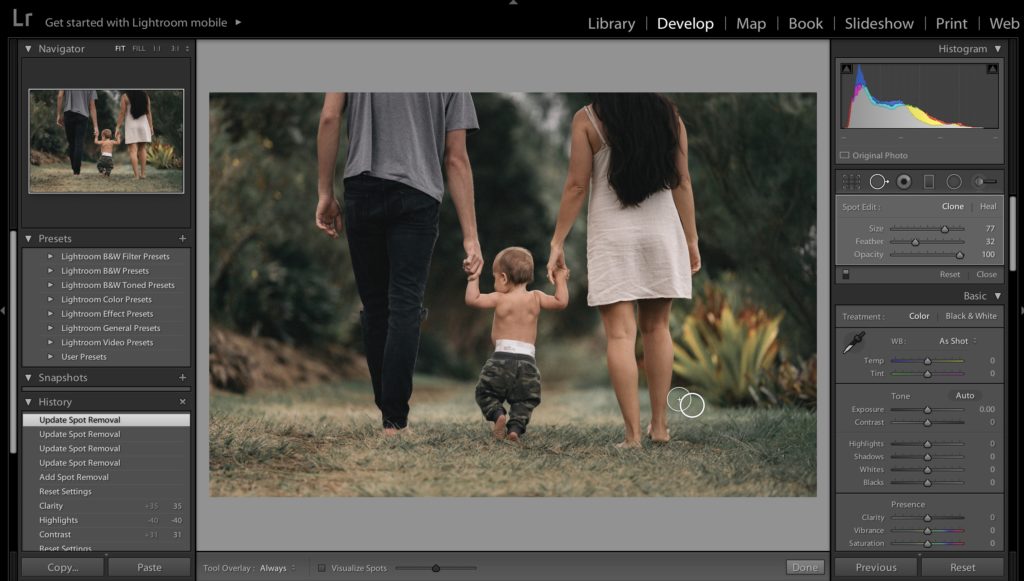This screenshot has height=581, width=1024.
Task: Select Lightroom General Presets row
Action: pos(106,328)
